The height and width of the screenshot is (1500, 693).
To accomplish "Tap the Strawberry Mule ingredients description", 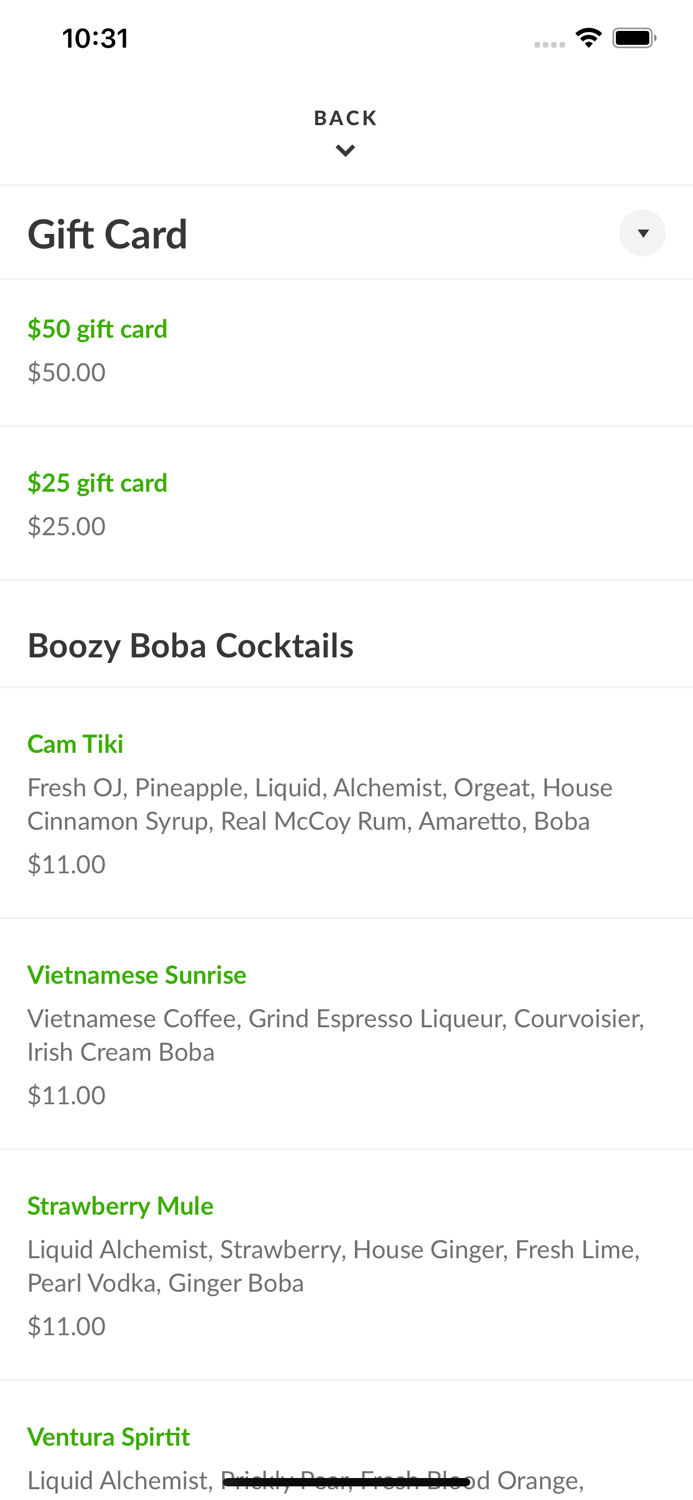I will point(333,1266).
